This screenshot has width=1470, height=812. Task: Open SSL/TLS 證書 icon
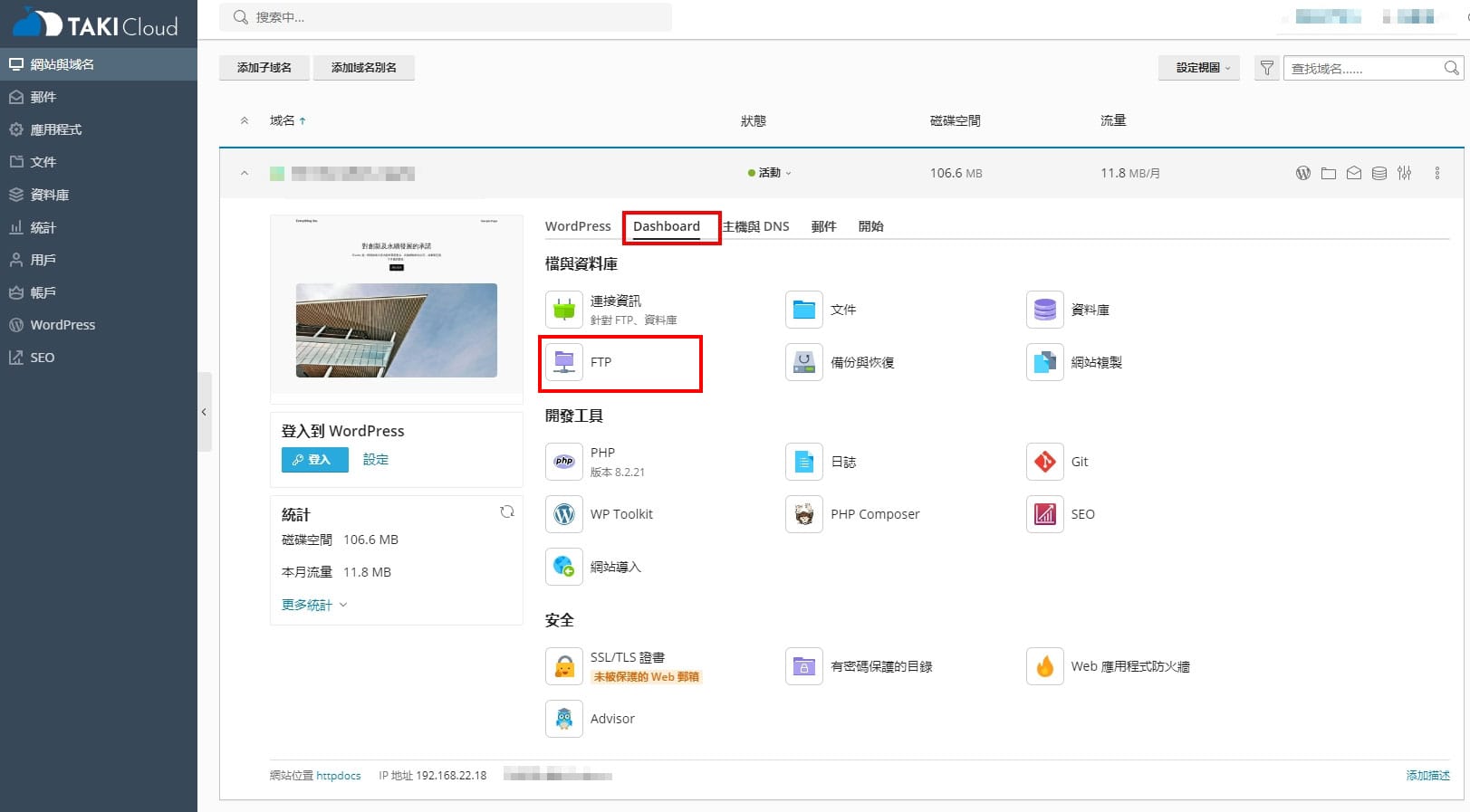pos(564,666)
